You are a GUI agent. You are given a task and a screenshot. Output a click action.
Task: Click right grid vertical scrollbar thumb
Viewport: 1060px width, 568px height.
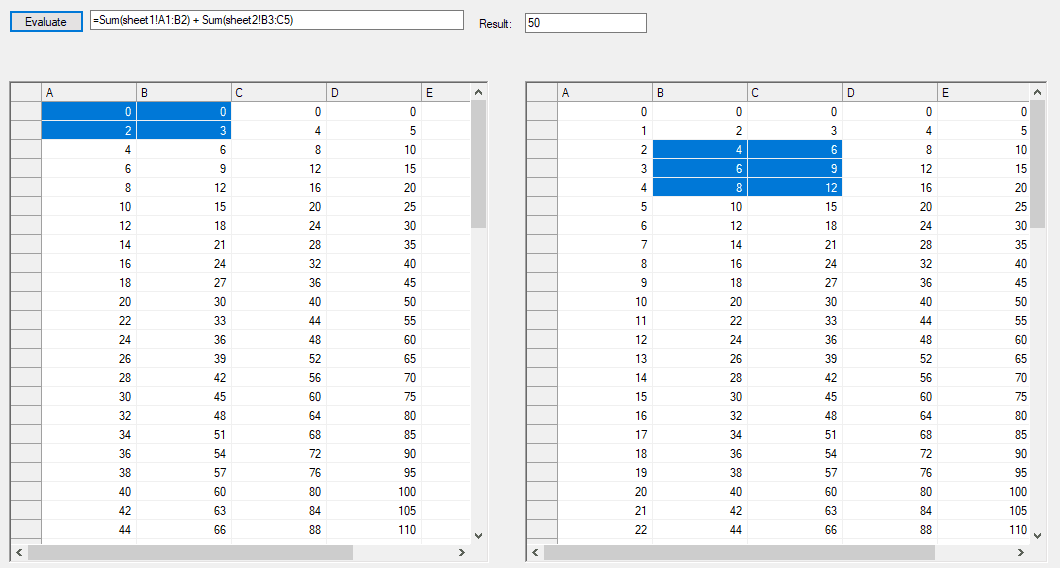[x=1038, y=164]
